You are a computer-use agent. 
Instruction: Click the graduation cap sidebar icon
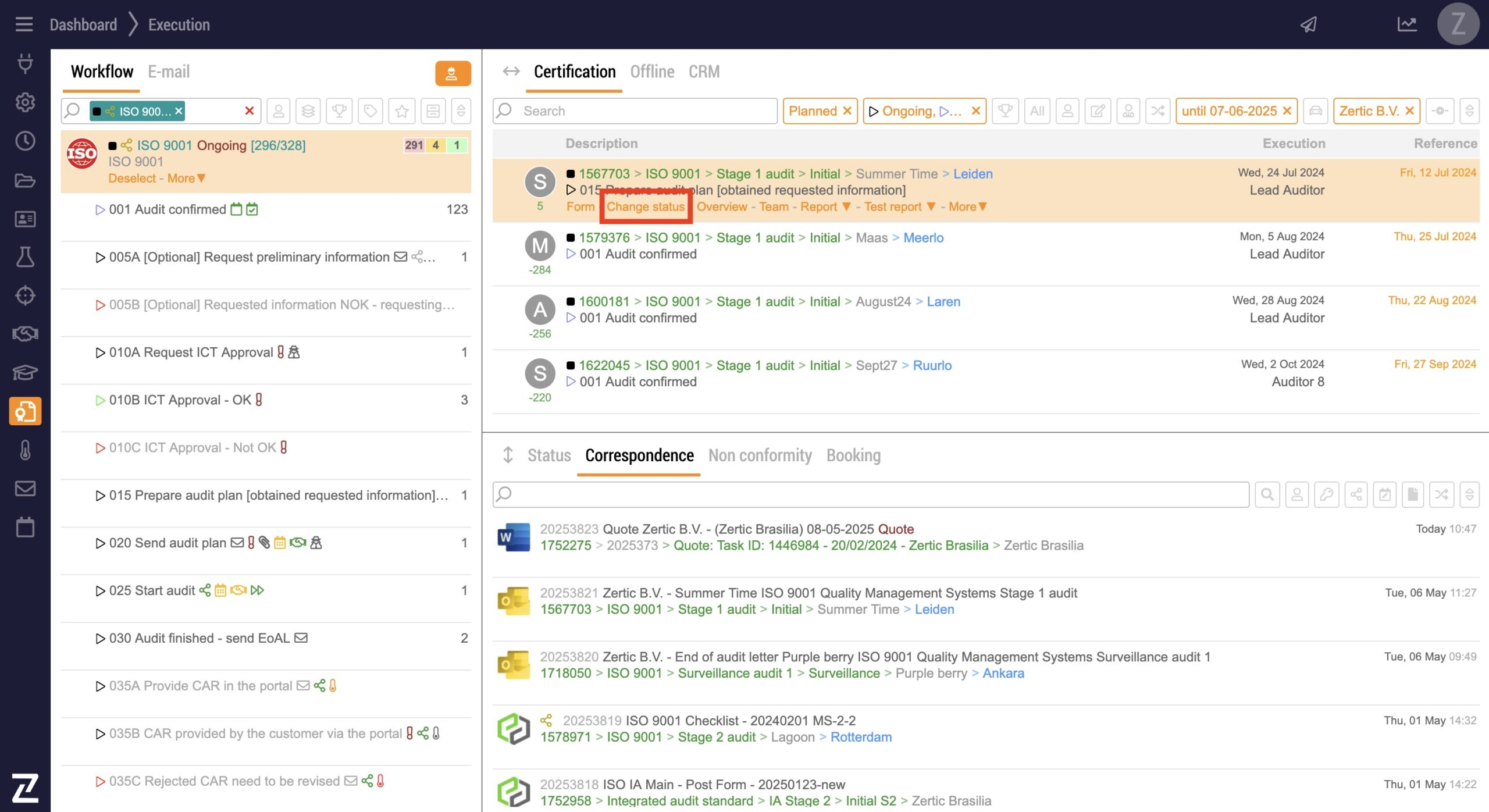[x=25, y=372]
